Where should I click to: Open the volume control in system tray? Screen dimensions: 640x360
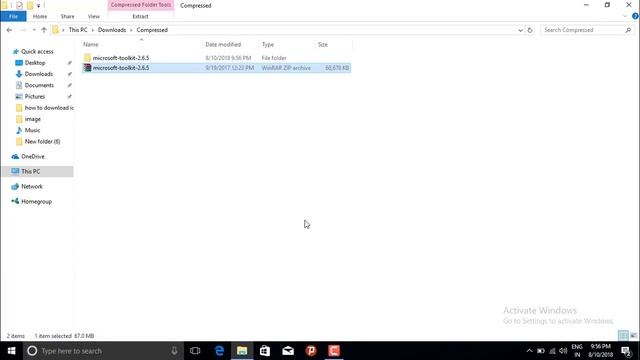pos(563,351)
